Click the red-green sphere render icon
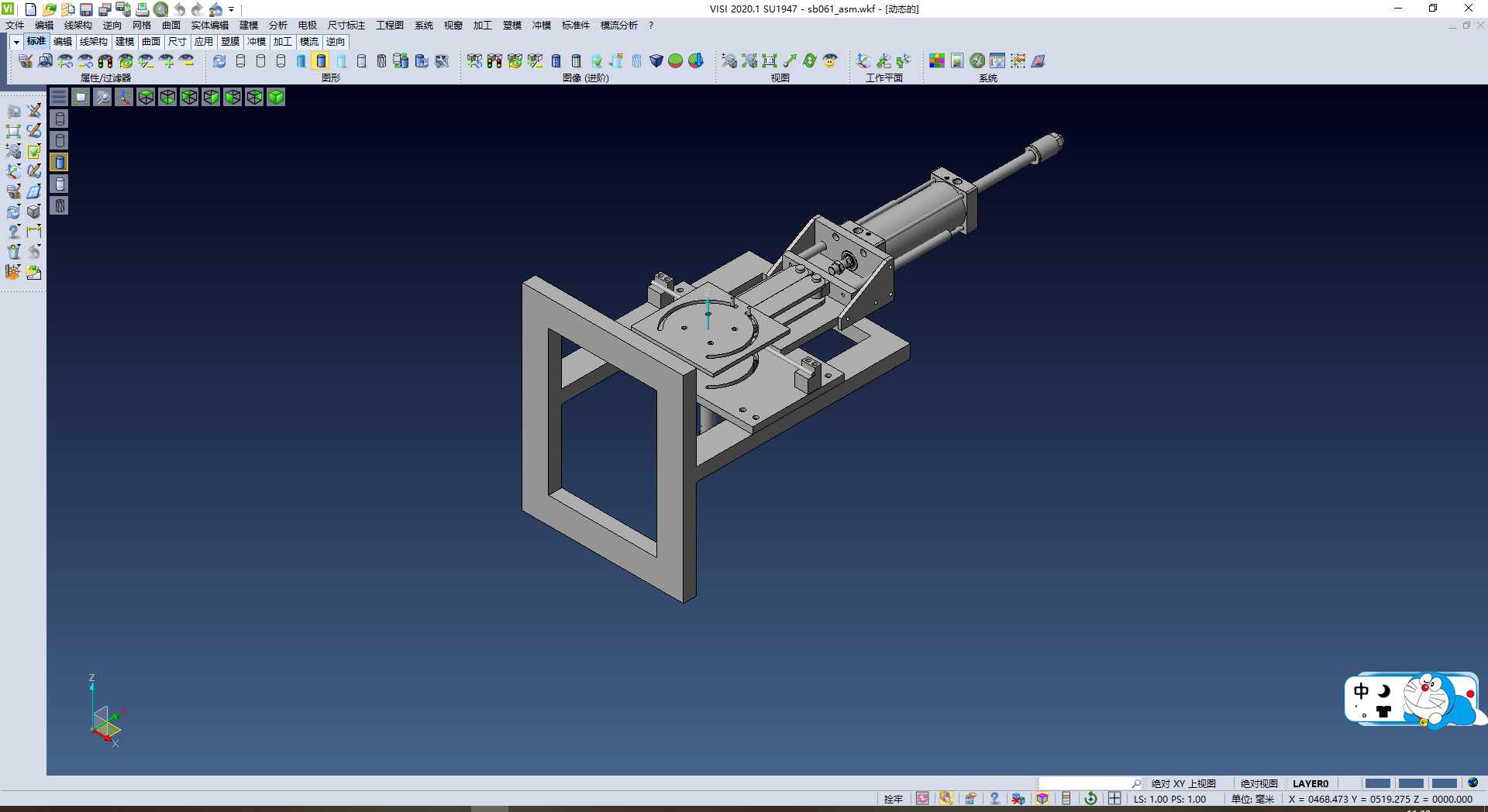The width and height of the screenshot is (1488, 812). tap(676, 61)
